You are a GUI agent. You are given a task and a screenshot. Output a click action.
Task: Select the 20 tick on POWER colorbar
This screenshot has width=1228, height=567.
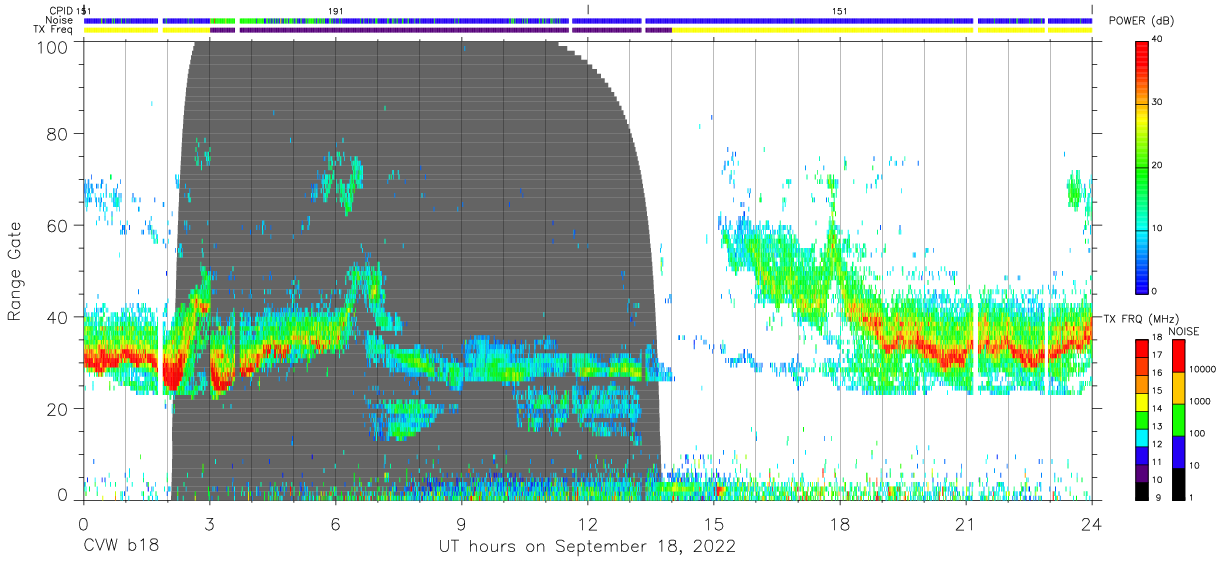[1158, 165]
